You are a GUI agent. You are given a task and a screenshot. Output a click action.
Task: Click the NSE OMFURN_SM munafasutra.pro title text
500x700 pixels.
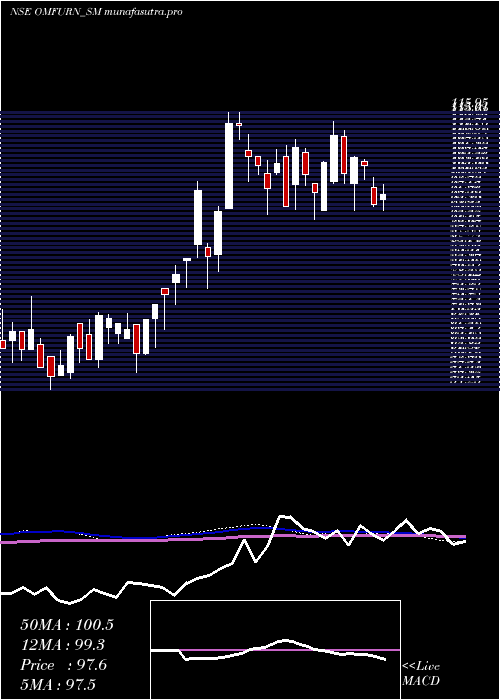click(96, 12)
